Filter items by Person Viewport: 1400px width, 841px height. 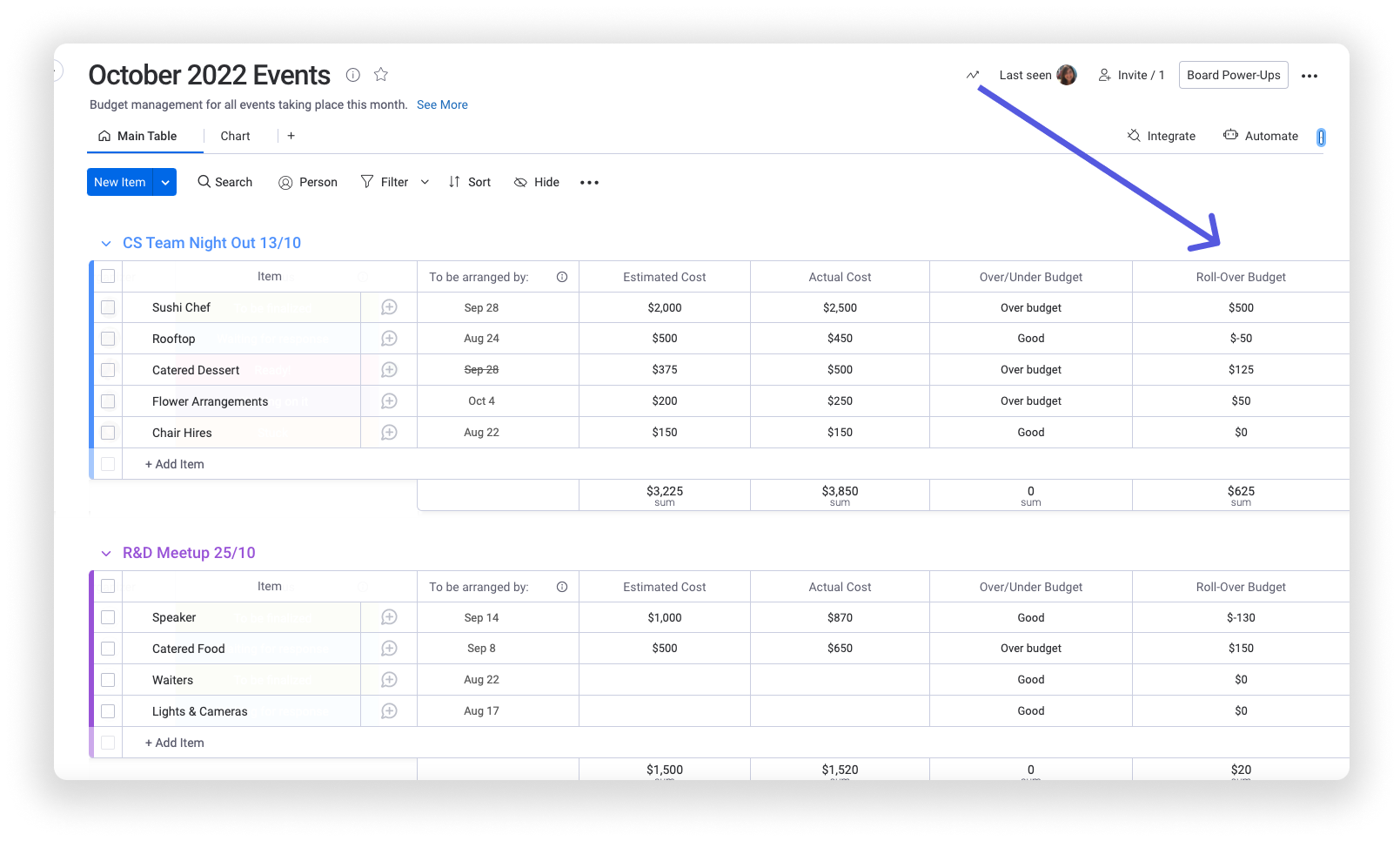click(x=308, y=182)
